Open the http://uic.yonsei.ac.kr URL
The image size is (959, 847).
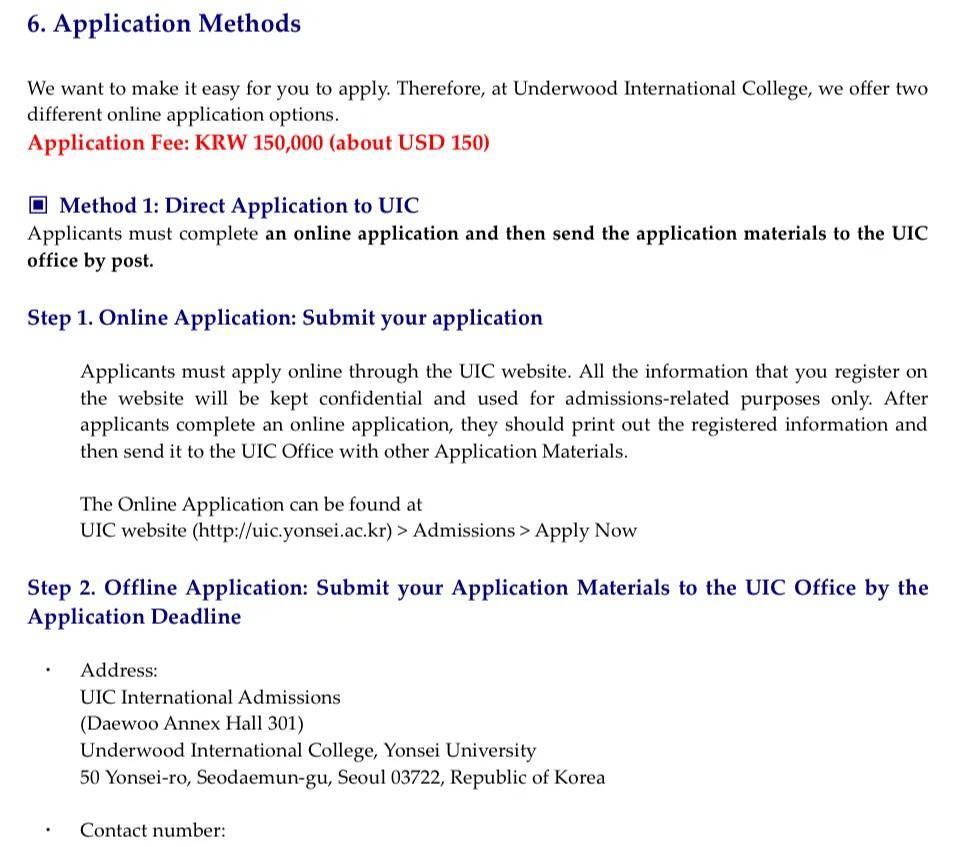[x=293, y=531]
